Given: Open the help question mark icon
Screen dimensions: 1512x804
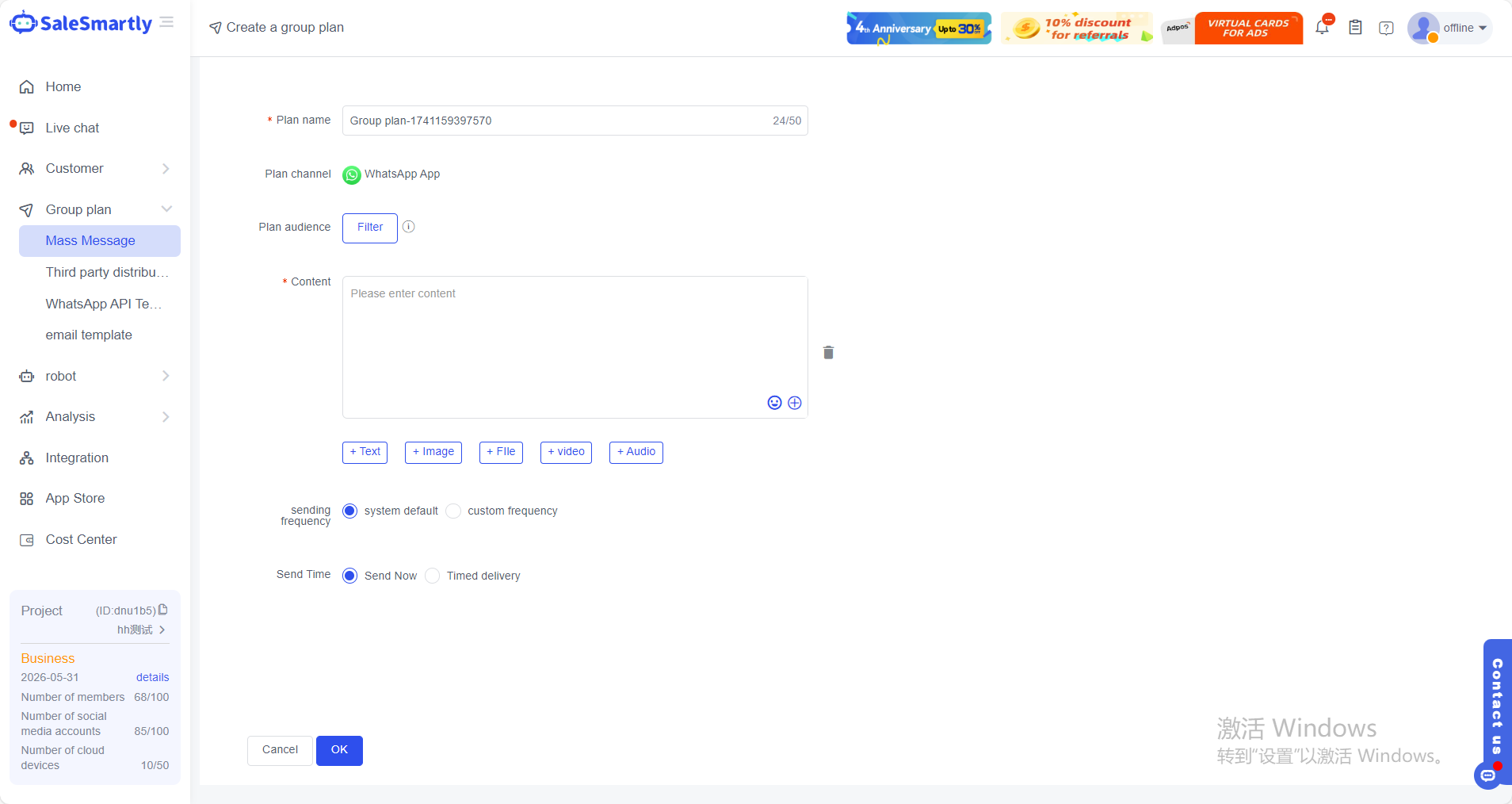Looking at the screenshot, I should pos(1386,28).
